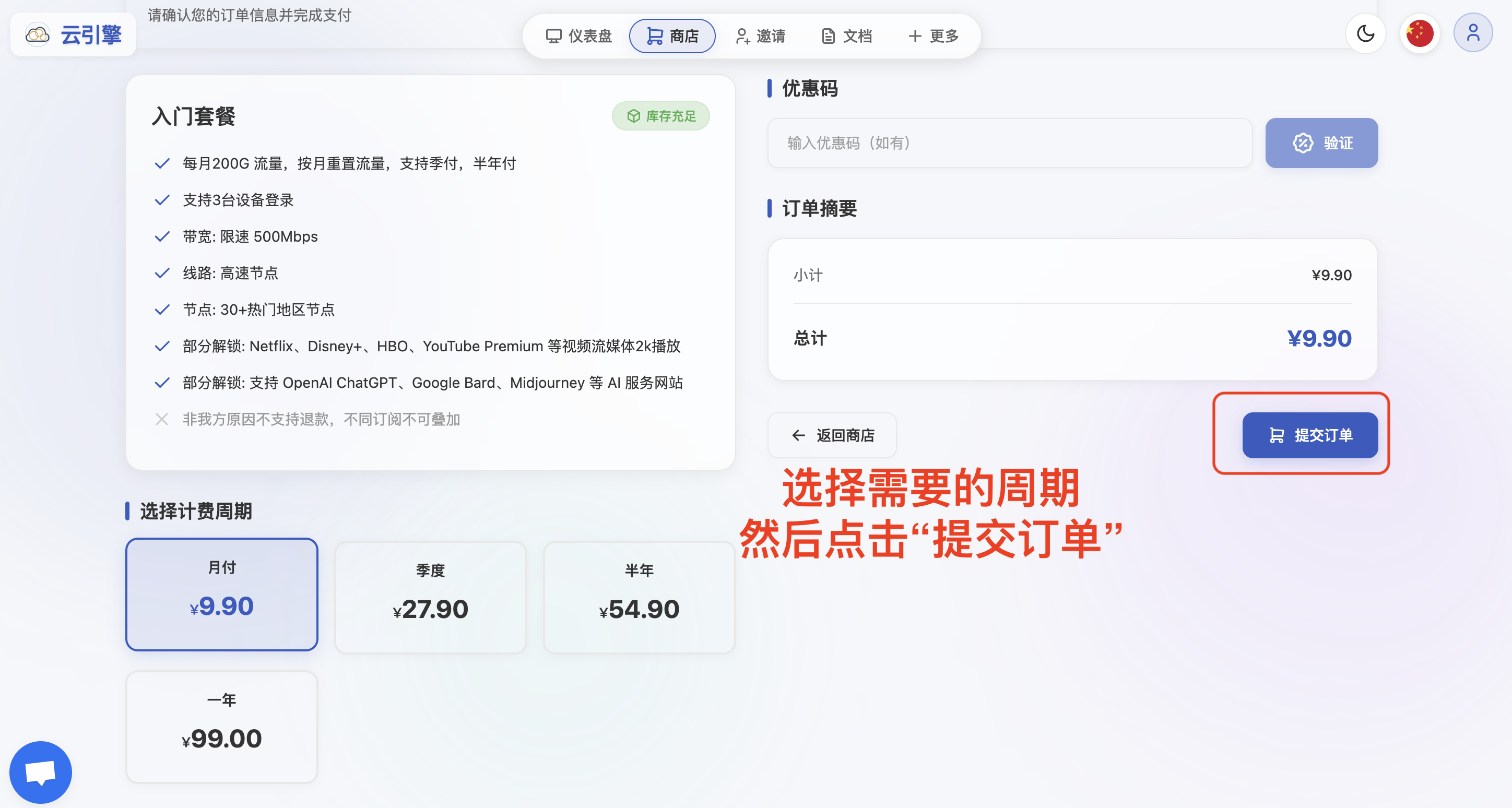Click the ¥9.90 总计 total amount
1512x808 pixels.
pyautogui.click(x=1319, y=339)
